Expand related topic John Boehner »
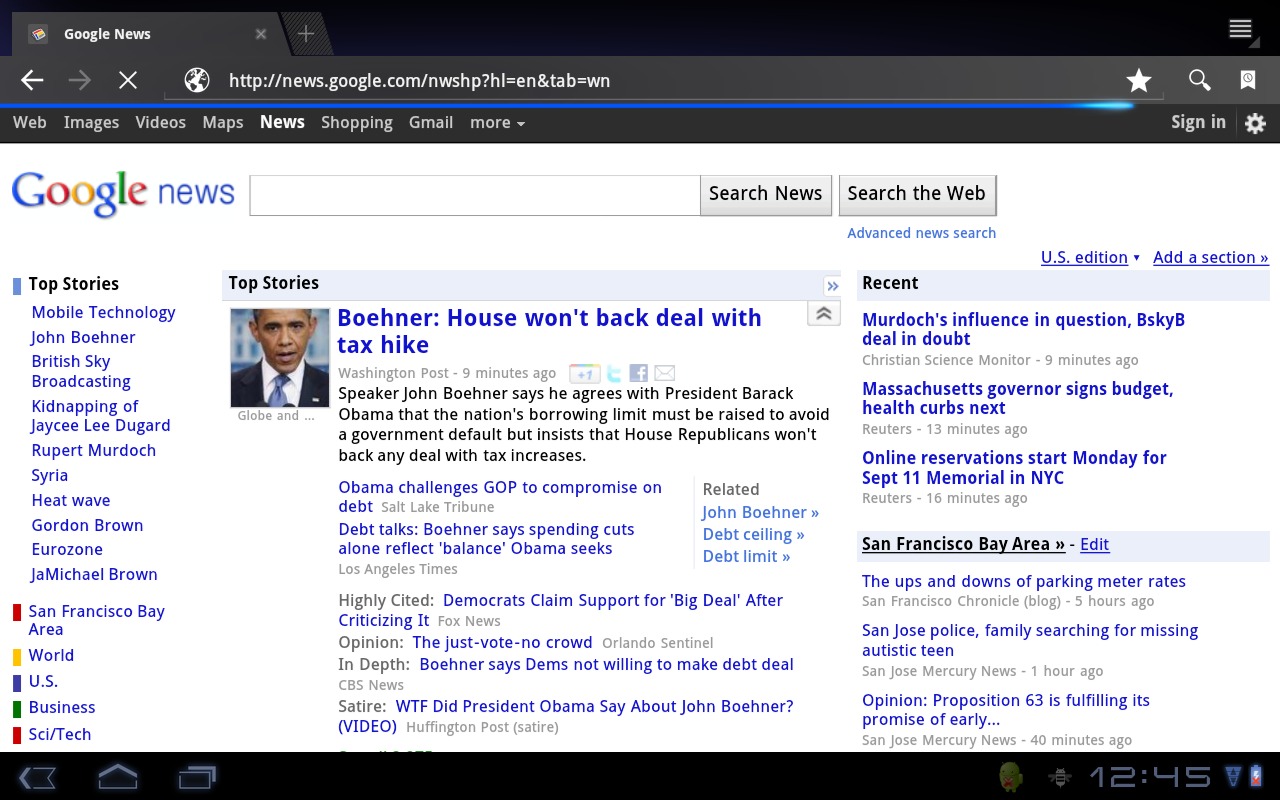Screen dimensions: 1280x800 (760, 512)
